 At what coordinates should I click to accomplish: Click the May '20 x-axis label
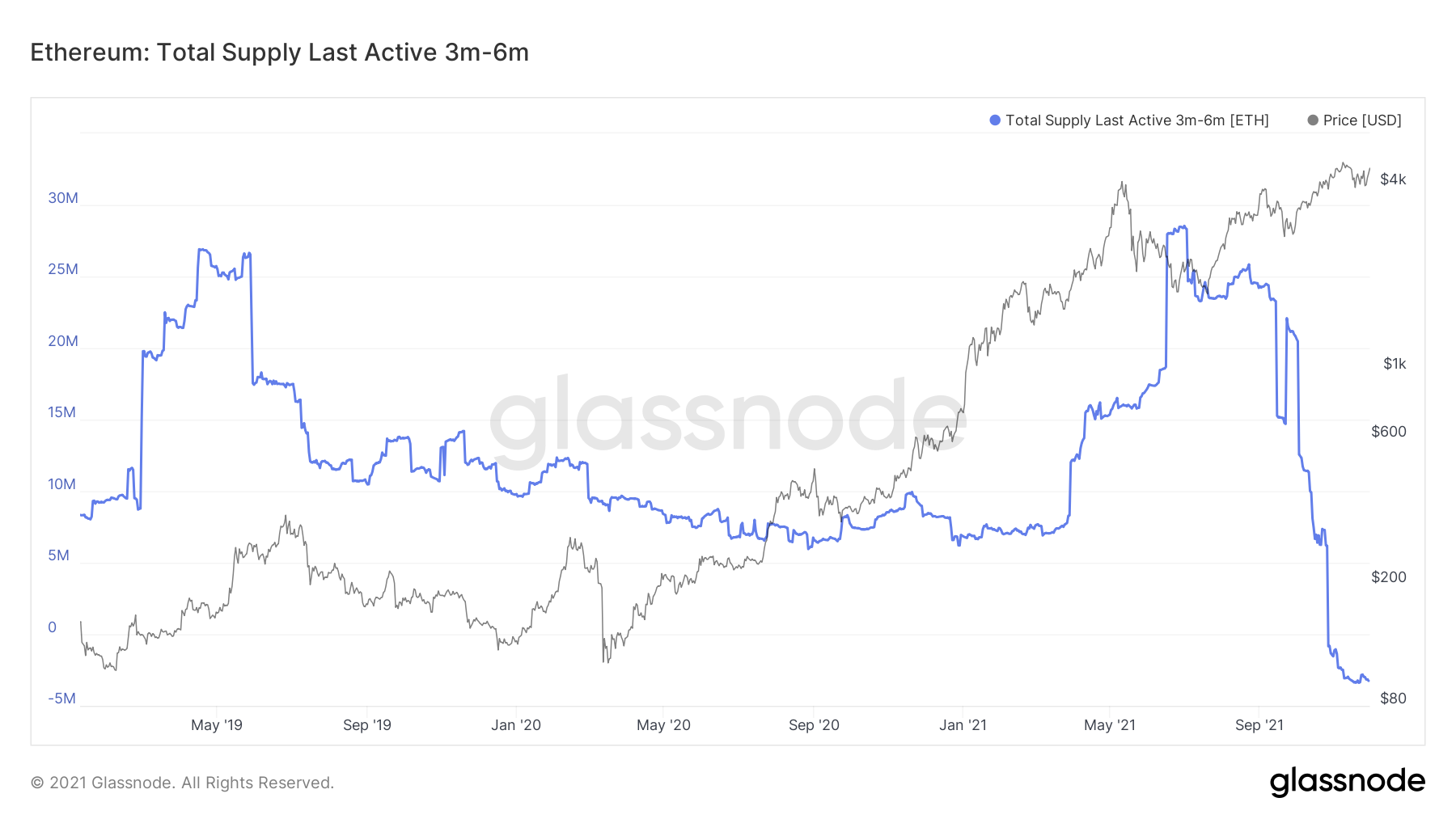pyautogui.click(x=663, y=725)
